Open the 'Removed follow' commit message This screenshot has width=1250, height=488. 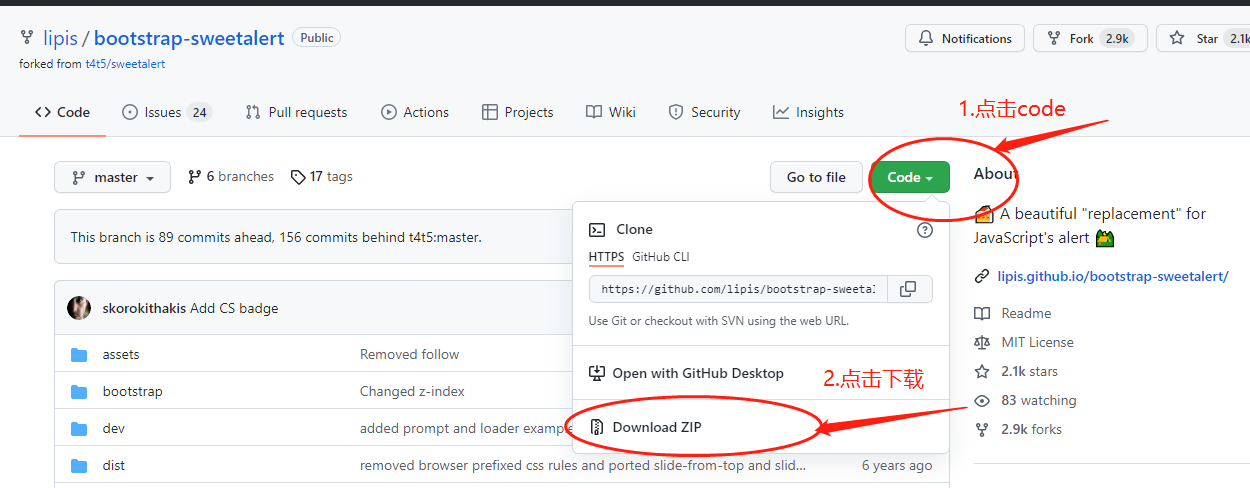point(409,354)
